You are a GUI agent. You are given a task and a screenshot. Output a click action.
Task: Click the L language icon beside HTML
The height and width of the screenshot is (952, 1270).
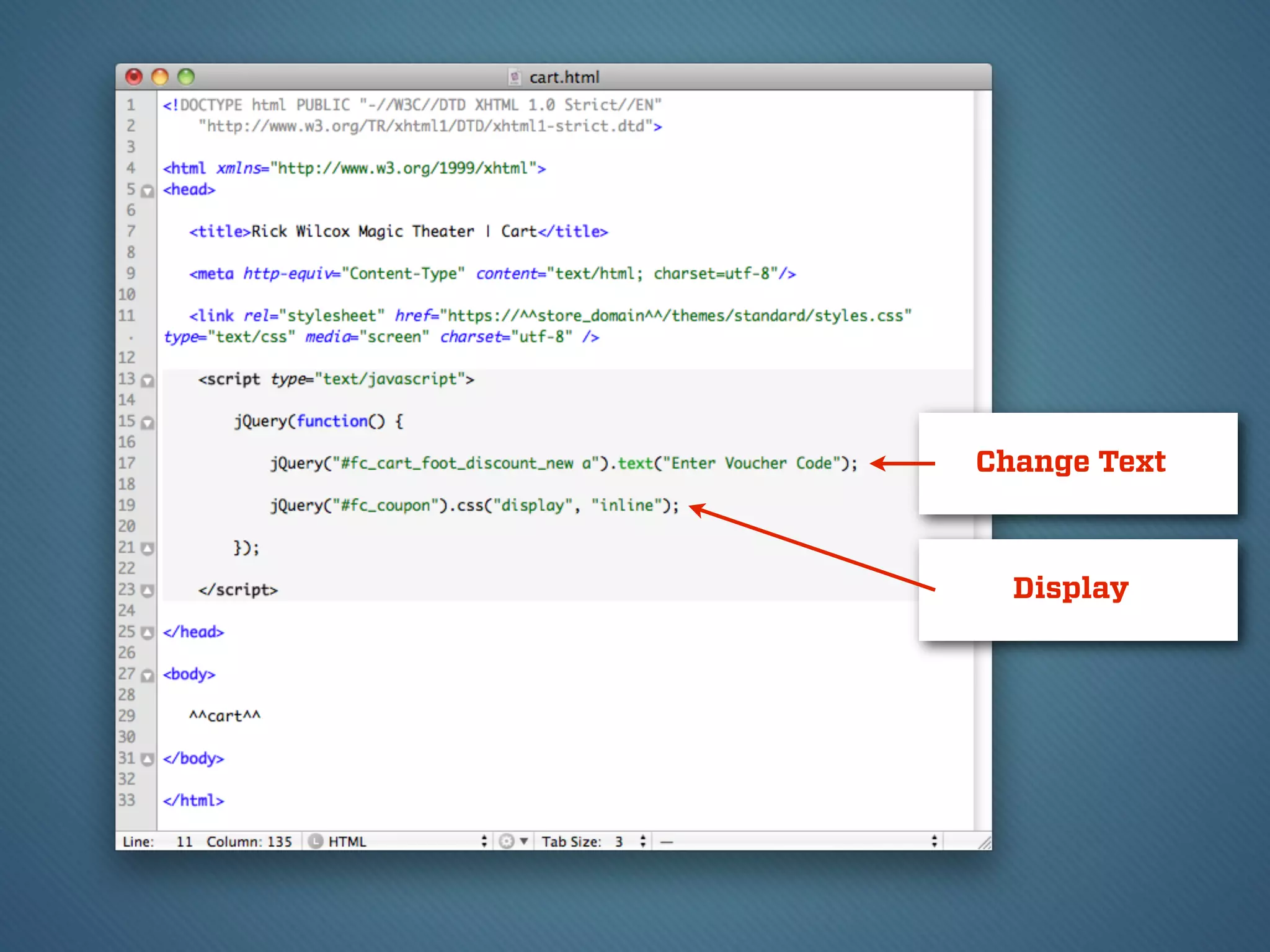pos(316,841)
